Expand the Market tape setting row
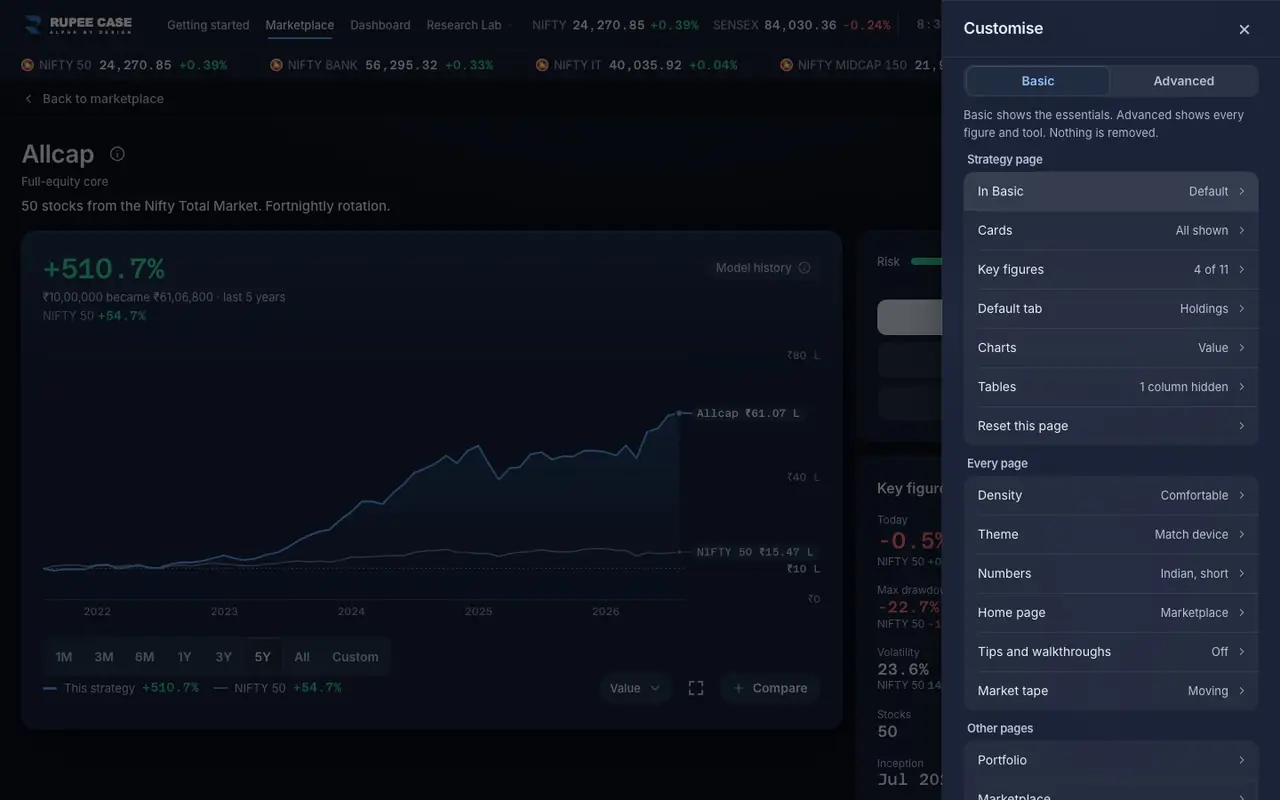Image resolution: width=1280 pixels, height=800 pixels. pos(1111,691)
